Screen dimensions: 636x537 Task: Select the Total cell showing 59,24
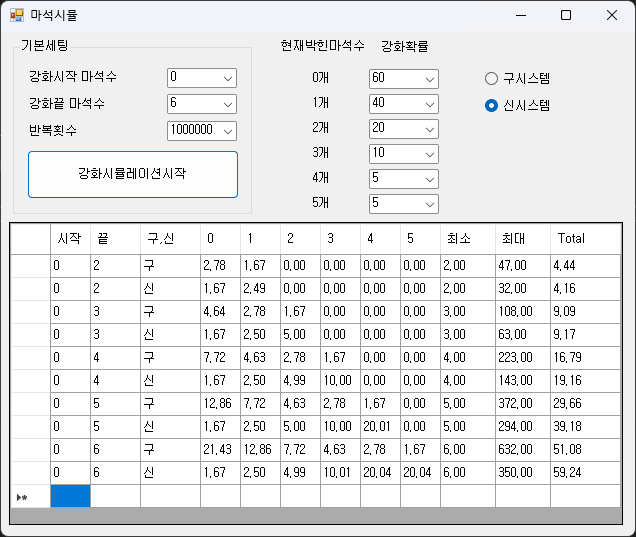pos(585,473)
